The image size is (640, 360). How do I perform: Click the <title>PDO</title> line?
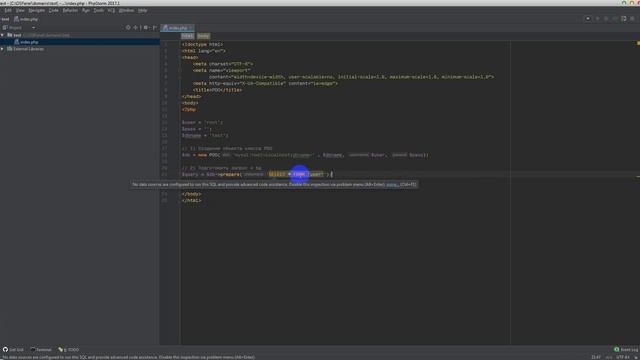[x=218, y=90]
